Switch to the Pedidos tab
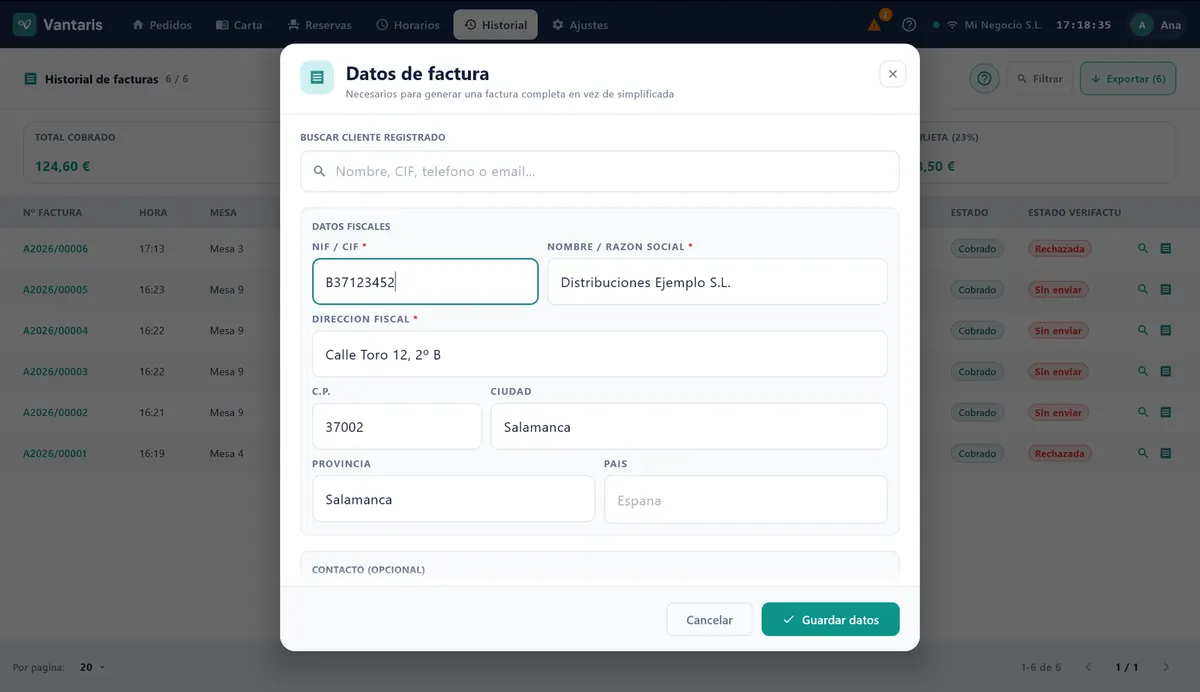1200x692 pixels. [x=162, y=25]
